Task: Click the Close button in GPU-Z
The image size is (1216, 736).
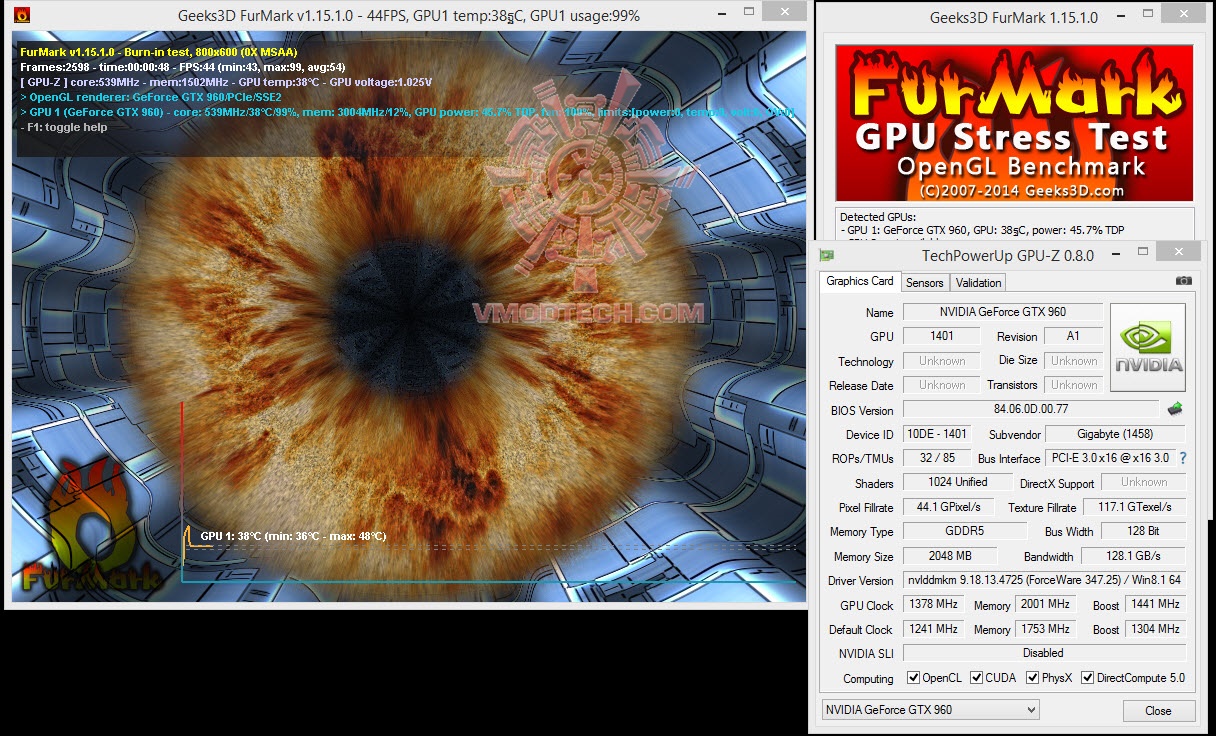Action: tap(1158, 711)
